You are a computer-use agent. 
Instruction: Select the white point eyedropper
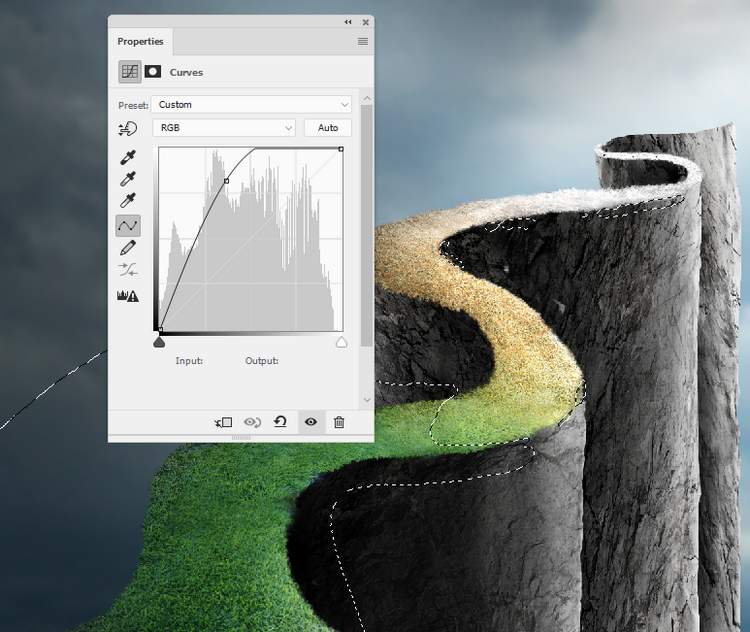pyautogui.click(x=128, y=200)
